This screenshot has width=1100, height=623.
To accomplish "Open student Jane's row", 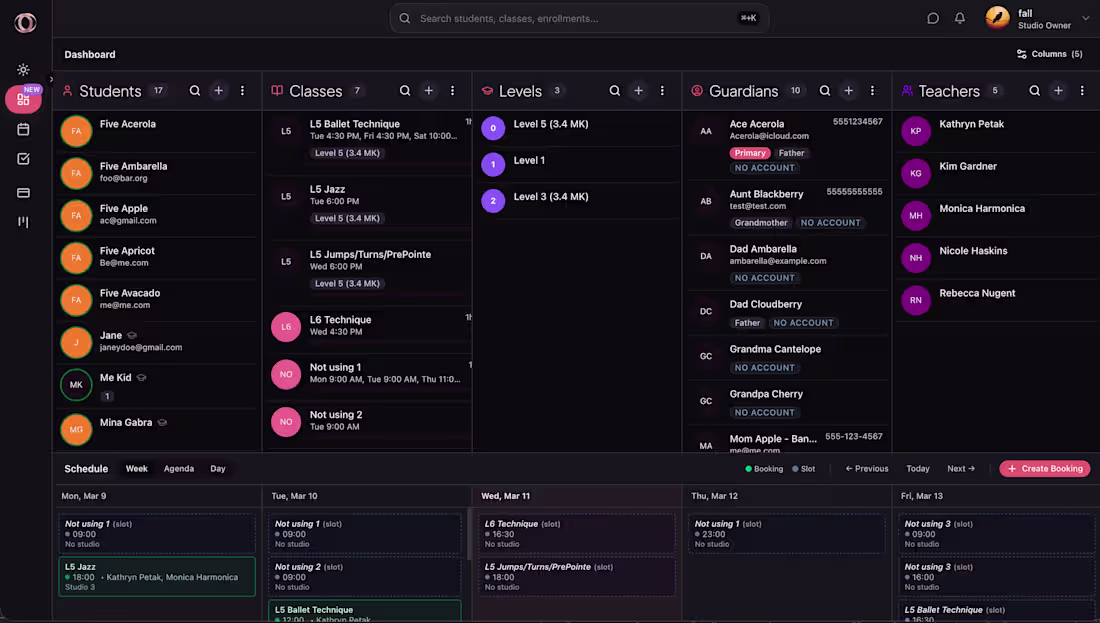I will point(159,342).
